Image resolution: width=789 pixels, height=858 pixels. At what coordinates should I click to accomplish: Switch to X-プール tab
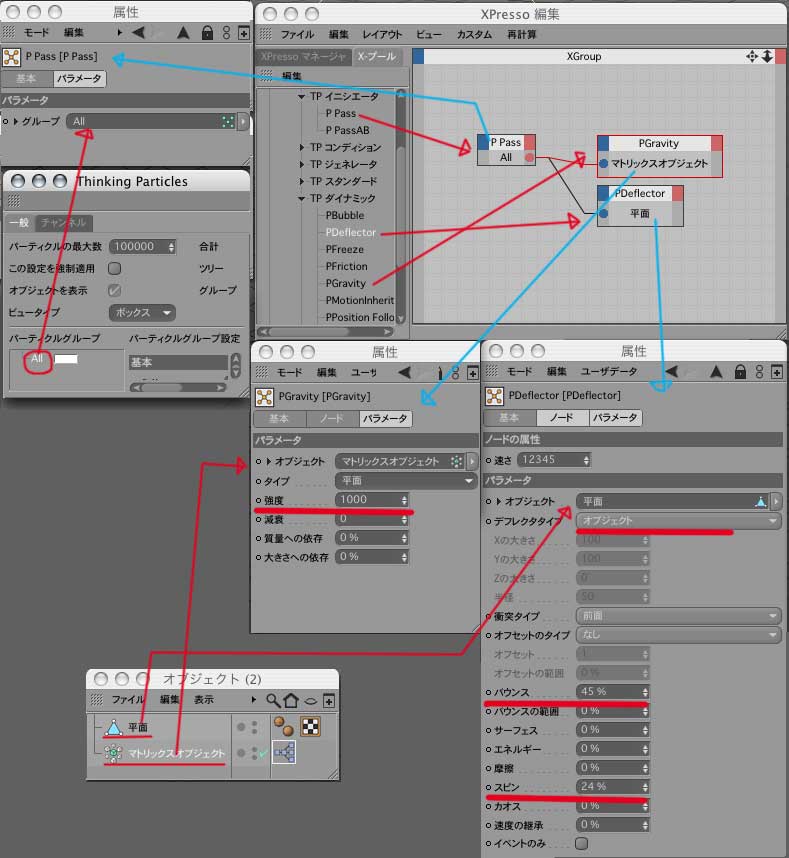point(377,57)
